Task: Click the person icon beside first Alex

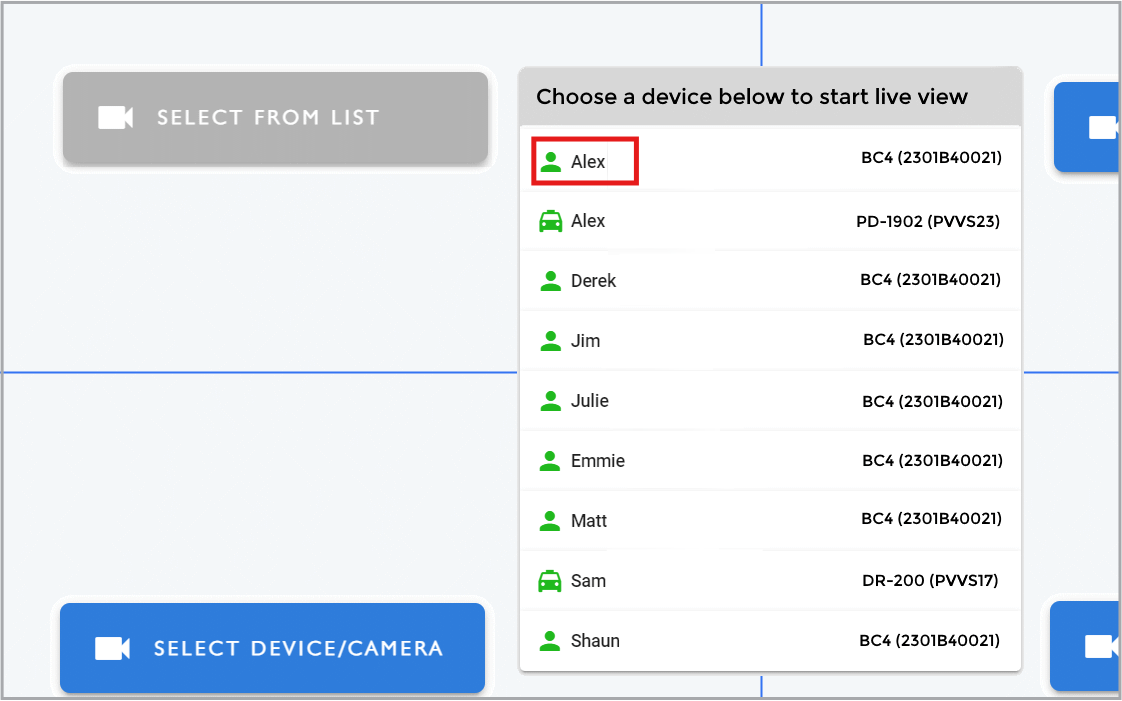Action: click(x=550, y=162)
